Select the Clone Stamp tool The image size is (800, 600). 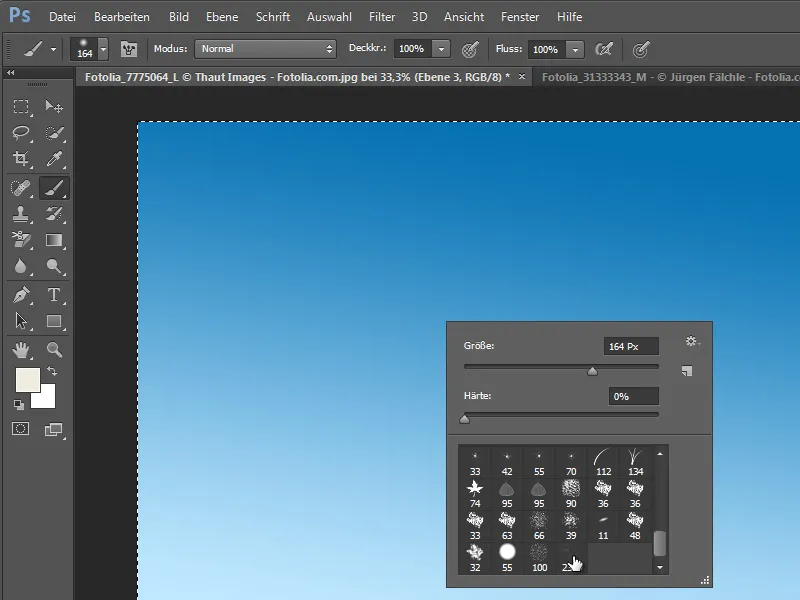tap(21, 214)
